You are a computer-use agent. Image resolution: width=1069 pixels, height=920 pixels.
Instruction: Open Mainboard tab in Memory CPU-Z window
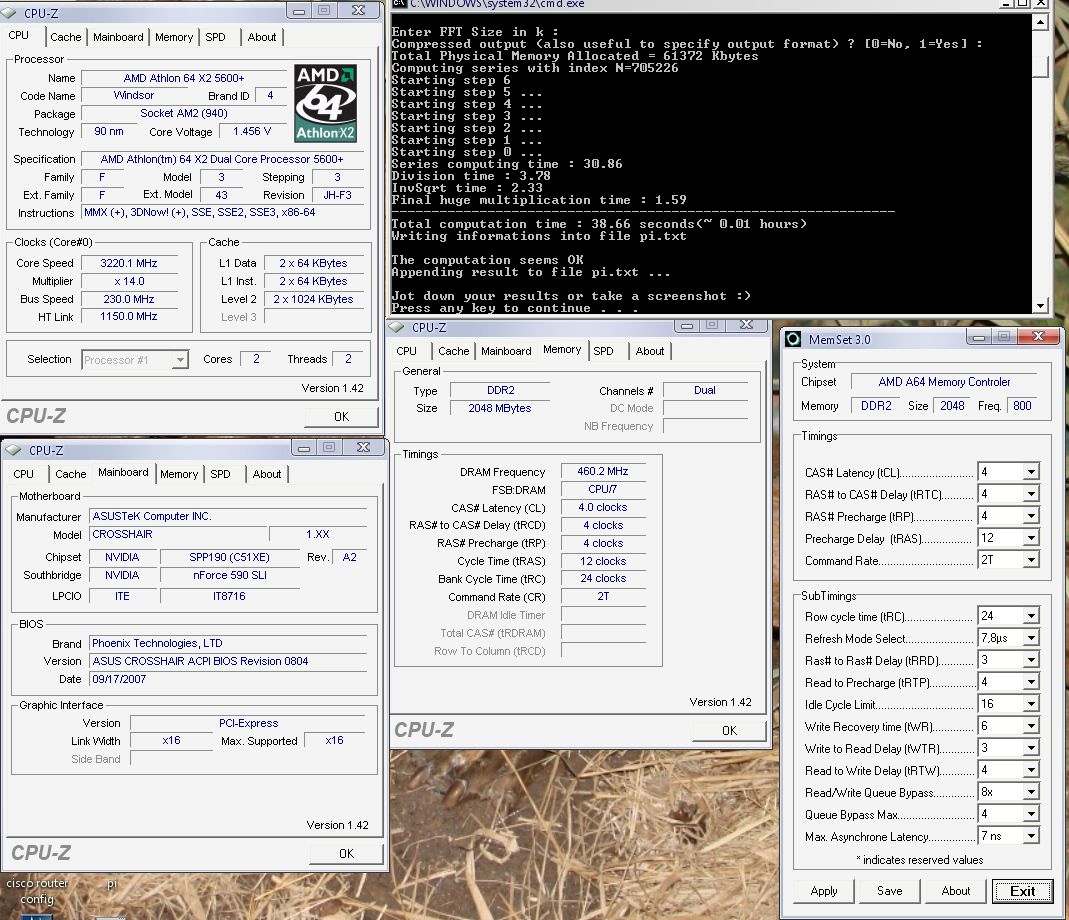506,351
